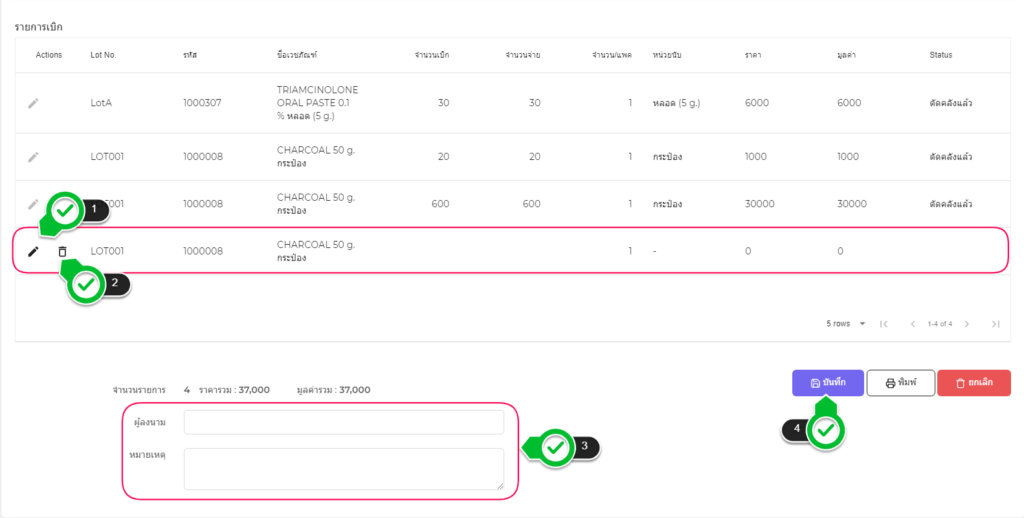Click the Status column header
The height and width of the screenshot is (518, 1024).
940,55
